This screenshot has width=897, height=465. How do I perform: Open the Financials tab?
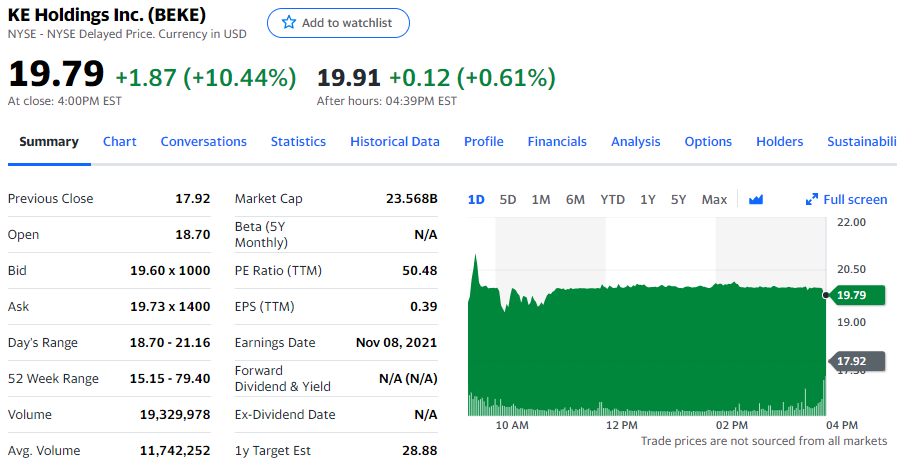[557, 142]
